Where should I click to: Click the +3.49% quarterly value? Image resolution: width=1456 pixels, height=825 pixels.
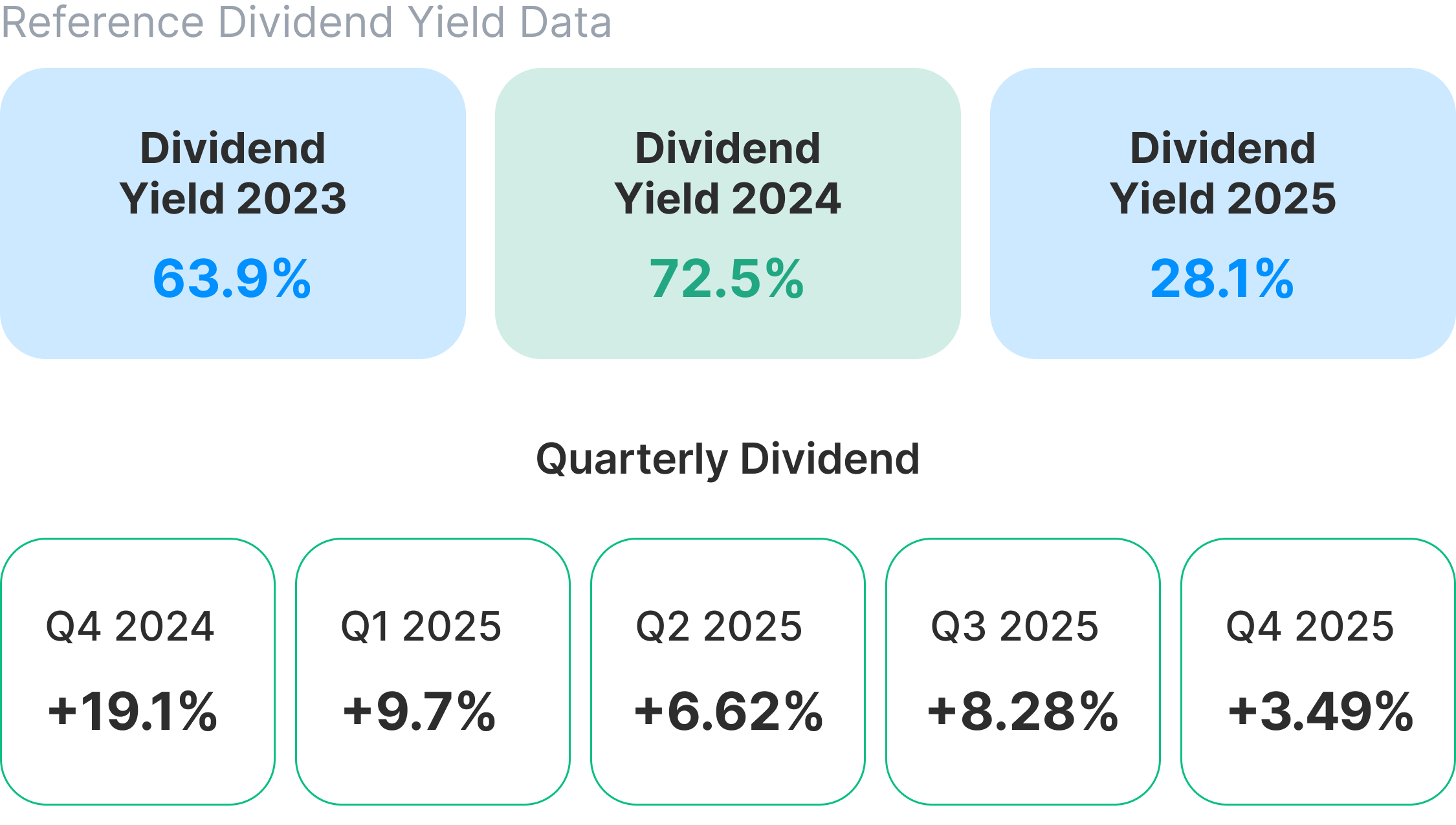pos(1321,711)
